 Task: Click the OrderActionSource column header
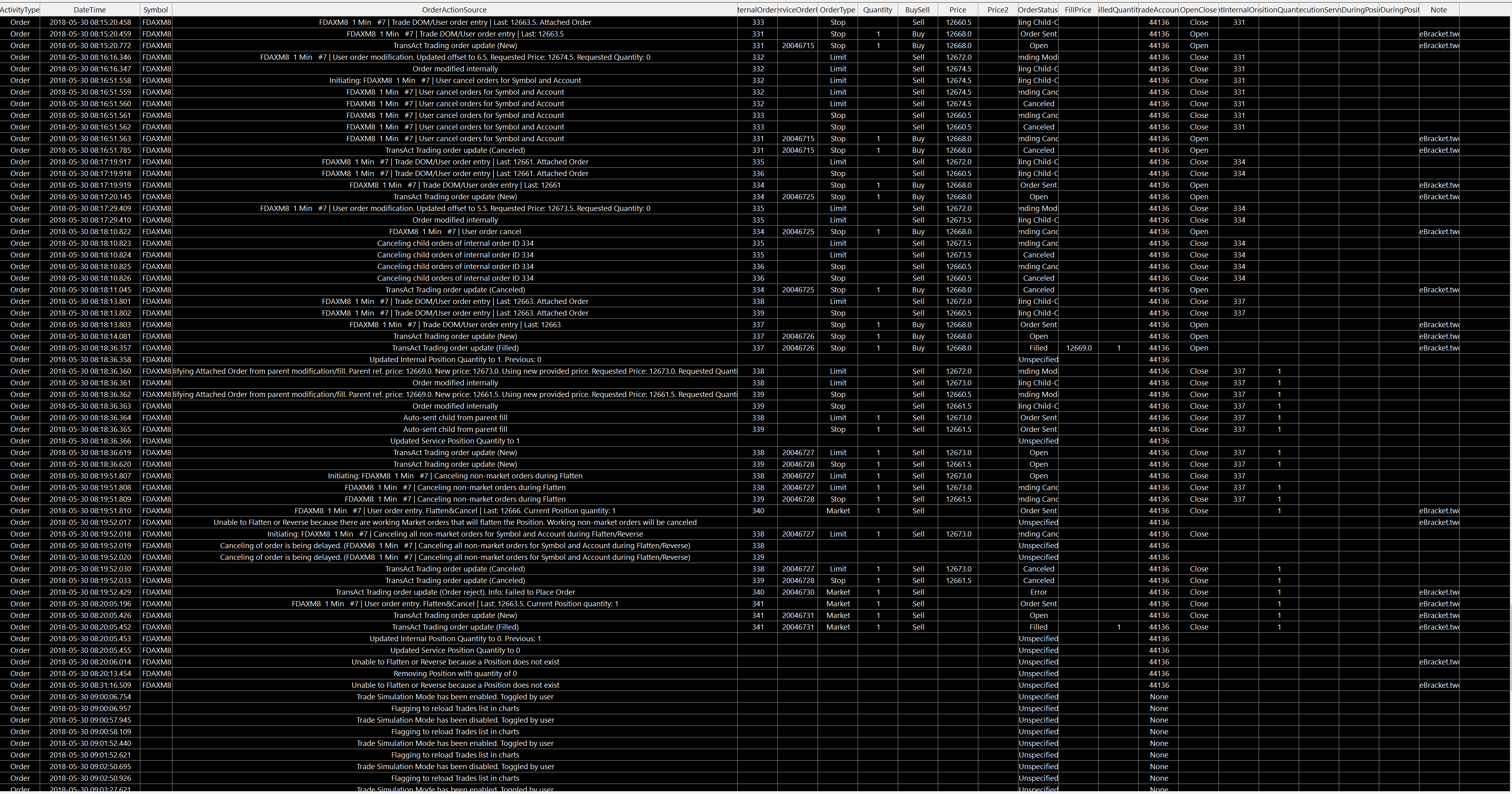[x=454, y=10]
